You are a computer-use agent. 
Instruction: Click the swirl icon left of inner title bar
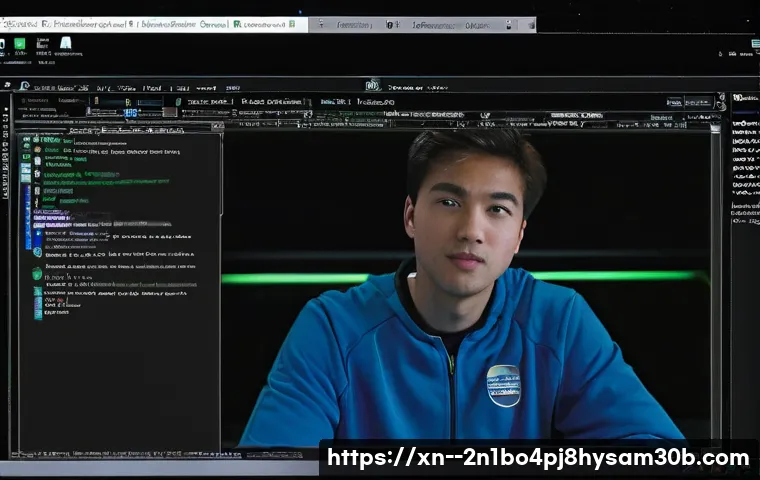coord(24,86)
